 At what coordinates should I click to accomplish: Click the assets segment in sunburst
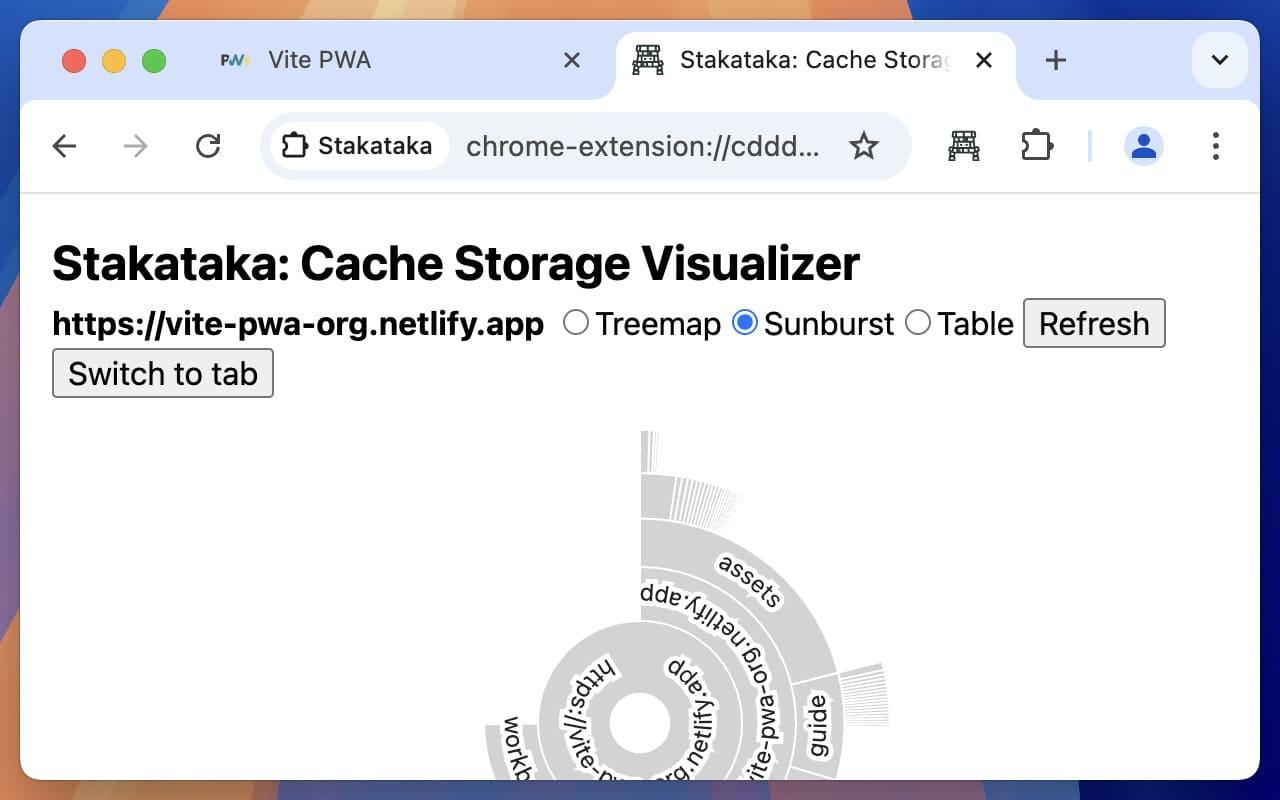[750, 581]
